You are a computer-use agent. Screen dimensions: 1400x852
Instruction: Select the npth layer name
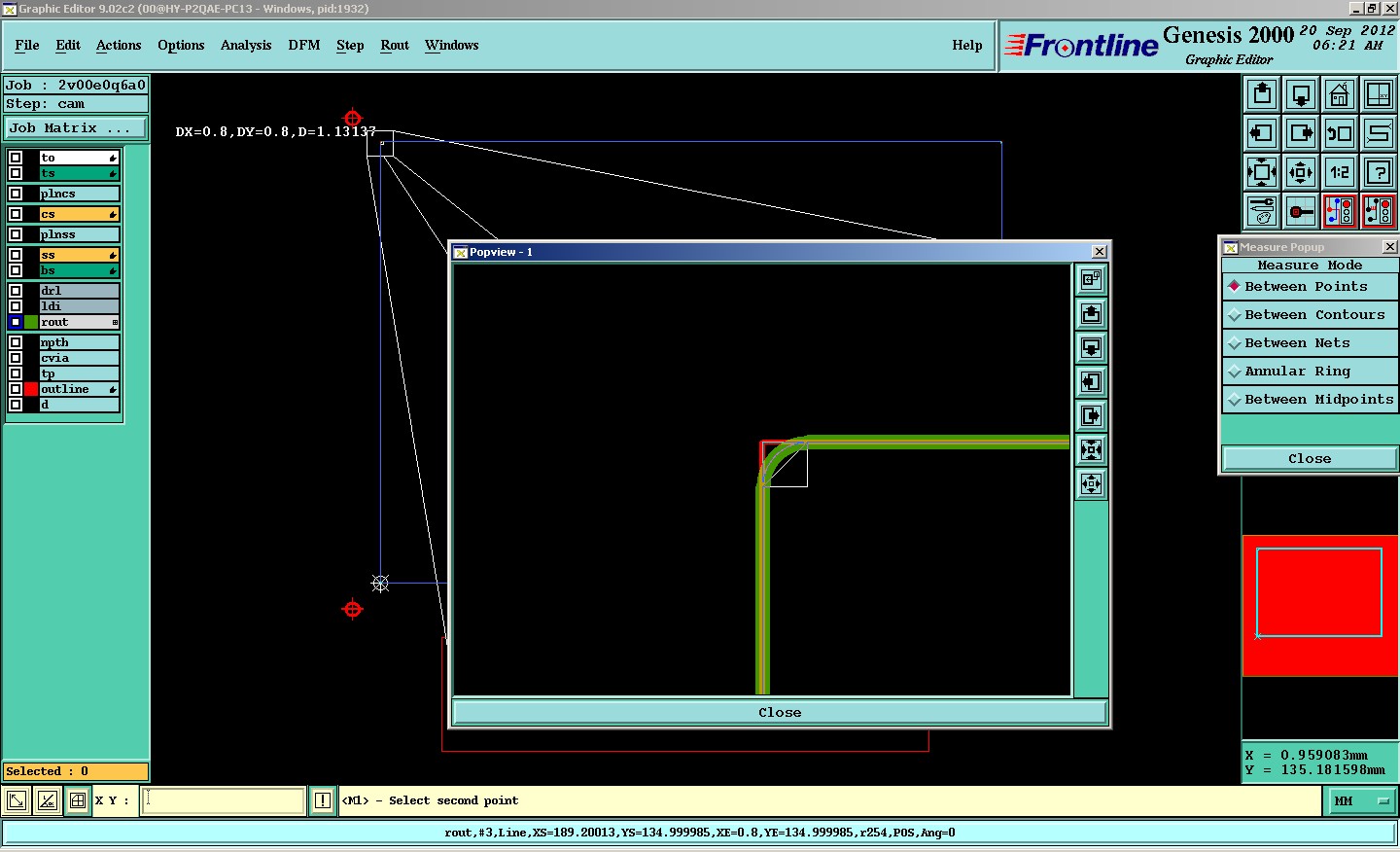click(x=79, y=342)
